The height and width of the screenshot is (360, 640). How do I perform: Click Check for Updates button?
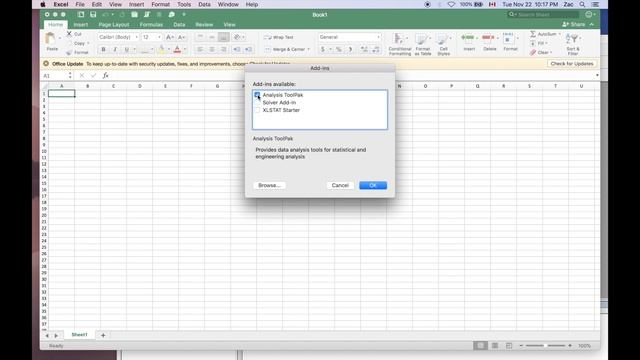571,64
